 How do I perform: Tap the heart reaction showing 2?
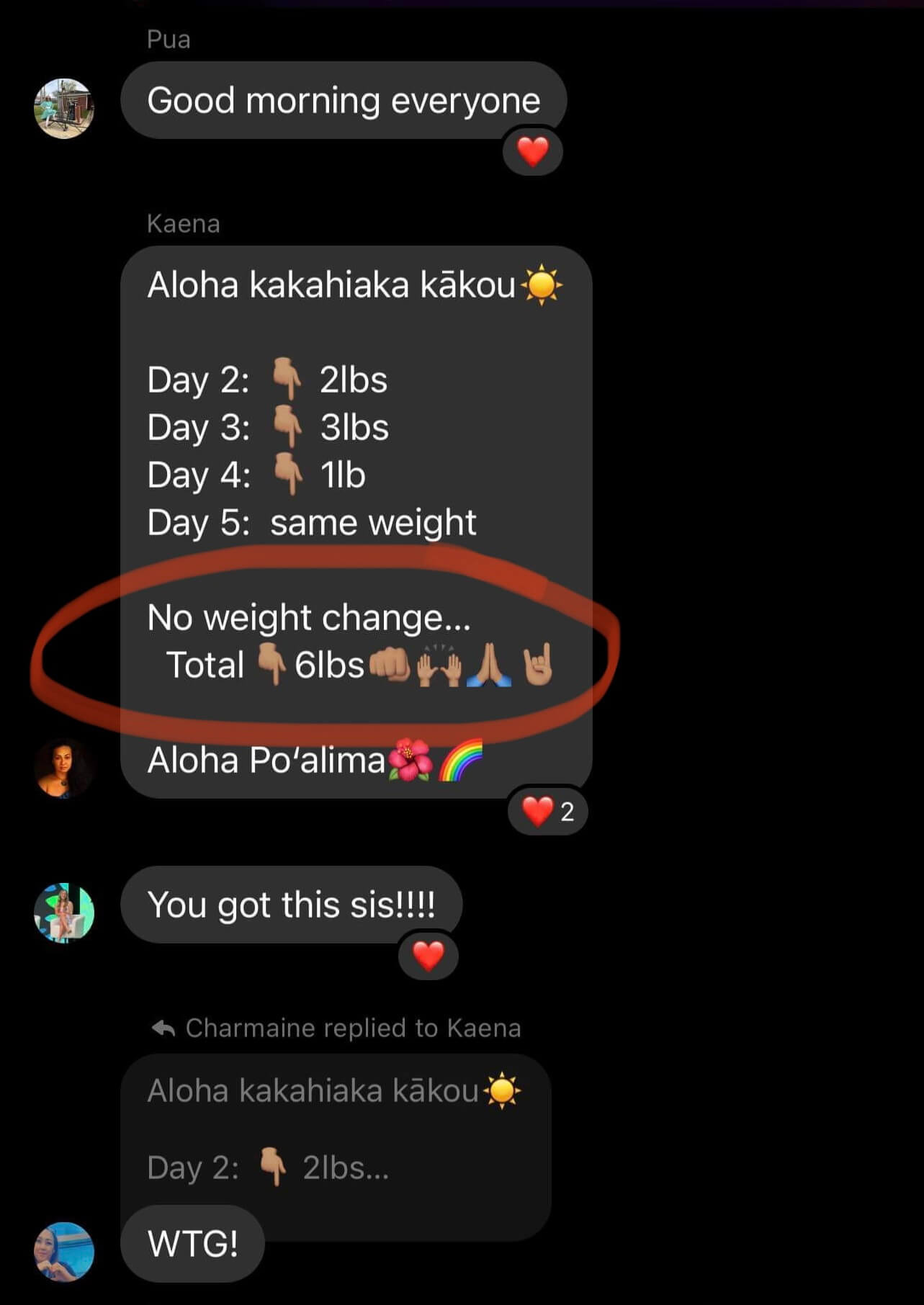[548, 811]
